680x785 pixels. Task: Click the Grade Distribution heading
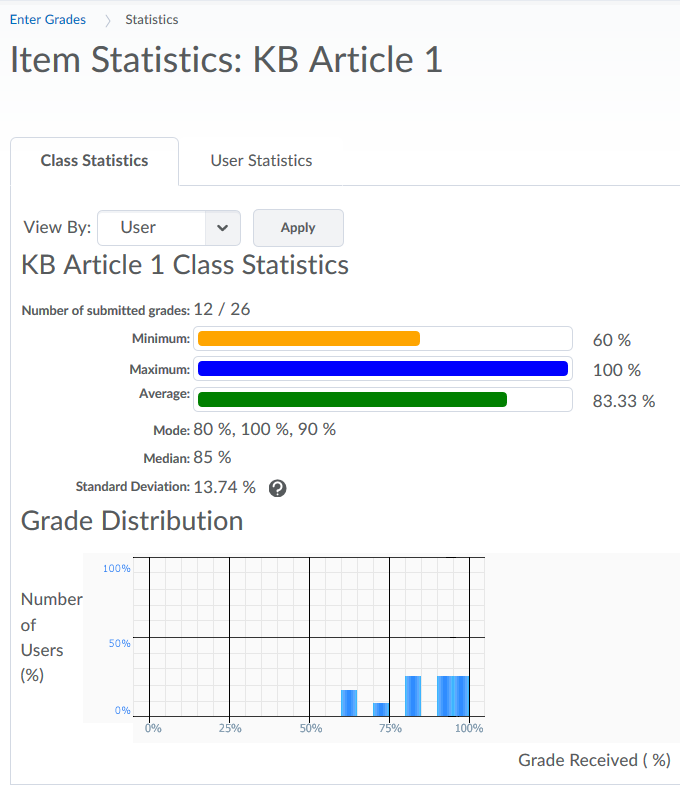click(x=132, y=521)
